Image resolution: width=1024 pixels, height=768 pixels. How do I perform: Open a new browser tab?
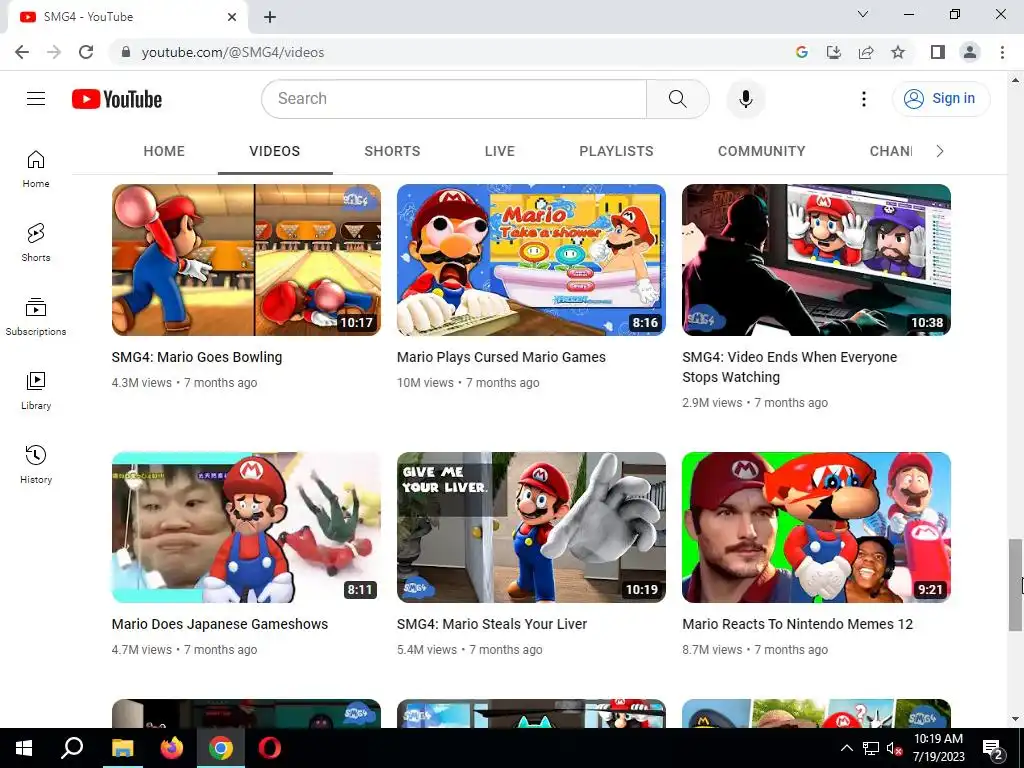[270, 17]
